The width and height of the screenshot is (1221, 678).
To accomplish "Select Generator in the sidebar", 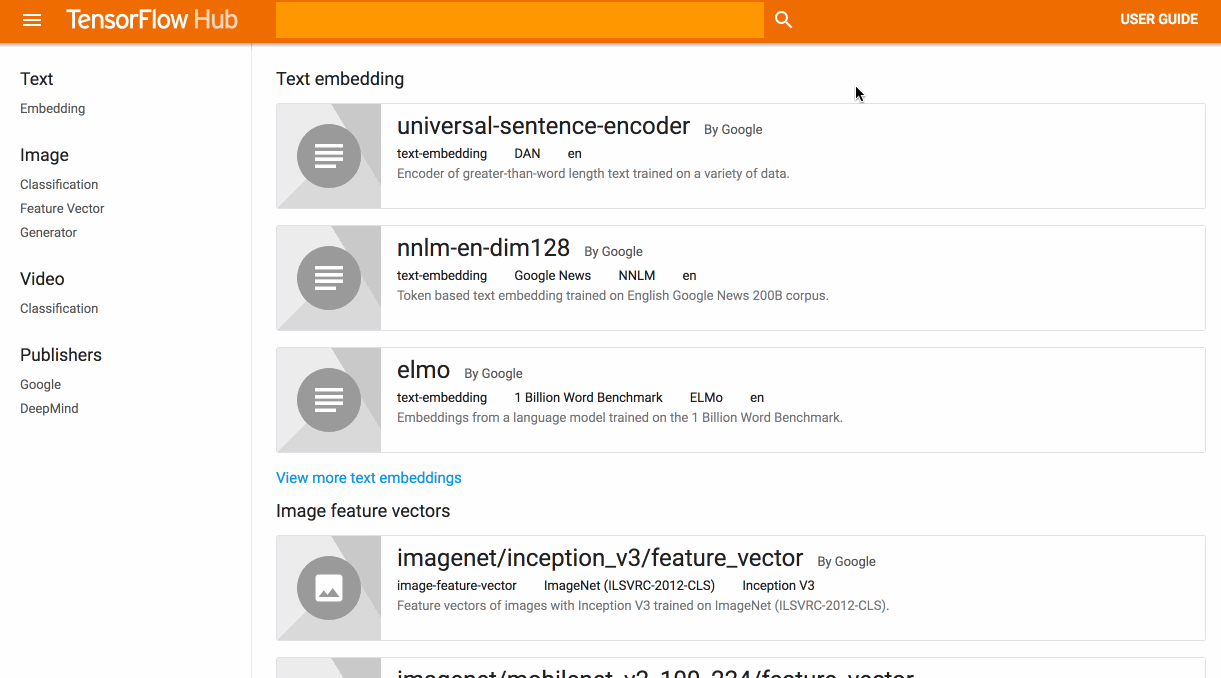I will pyautogui.click(x=48, y=232).
